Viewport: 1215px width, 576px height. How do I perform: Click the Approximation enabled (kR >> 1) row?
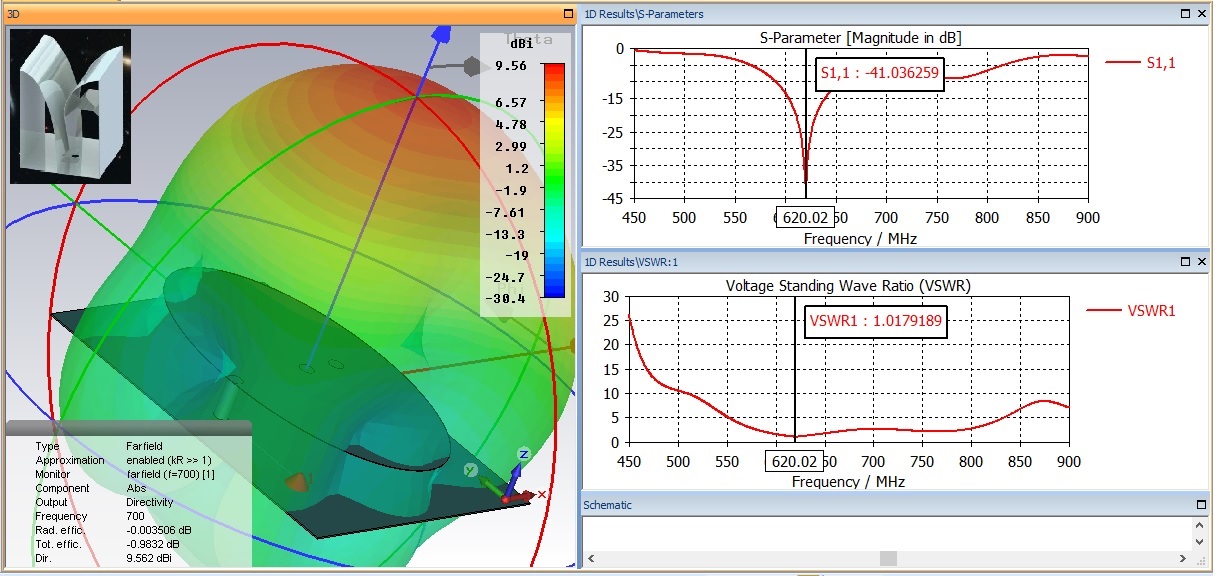click(x=123, y=460)
